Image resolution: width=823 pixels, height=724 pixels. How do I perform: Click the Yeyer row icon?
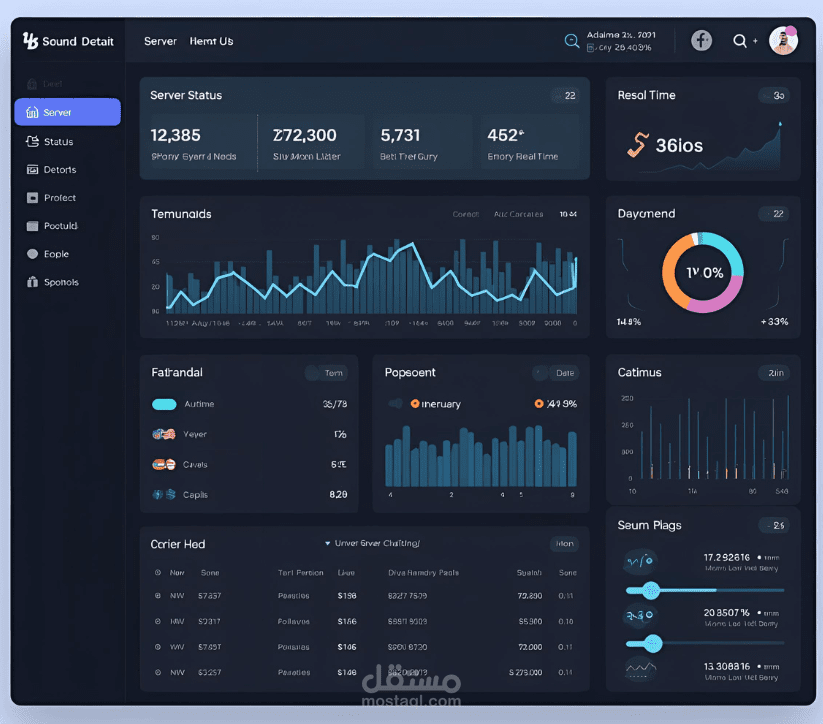(x=164, y=434)
